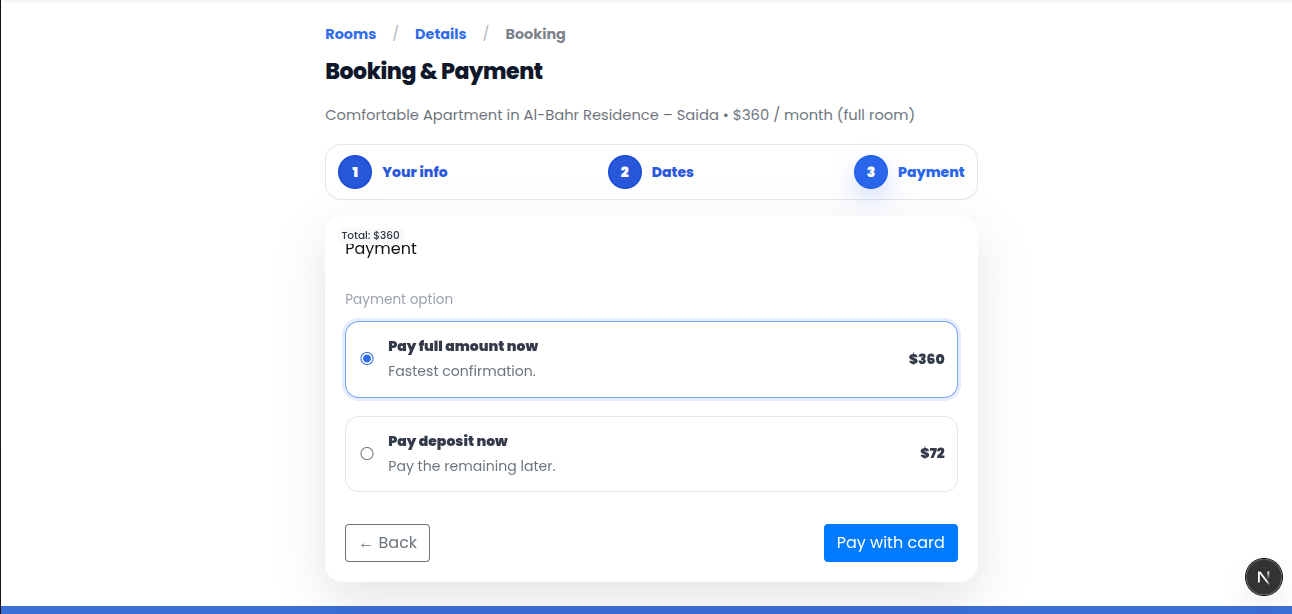Select the Pay deposit now radio

[367, 454]
